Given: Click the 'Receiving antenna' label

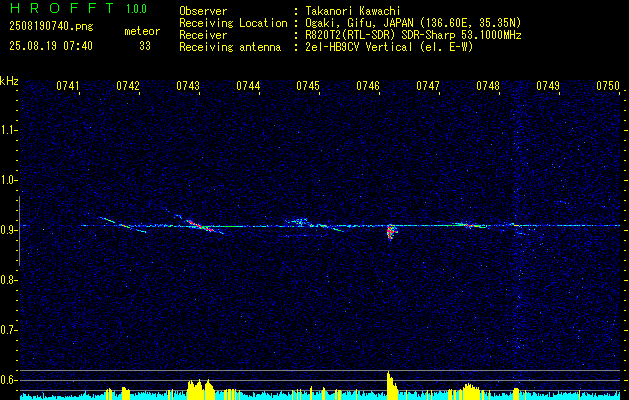Looking at the screenshot, I should coord(230,47).
